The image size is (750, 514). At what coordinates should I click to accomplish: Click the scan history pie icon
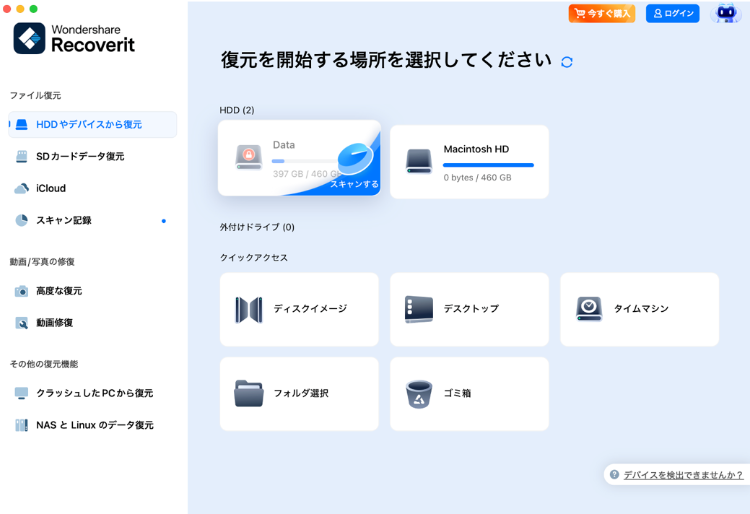22,220
